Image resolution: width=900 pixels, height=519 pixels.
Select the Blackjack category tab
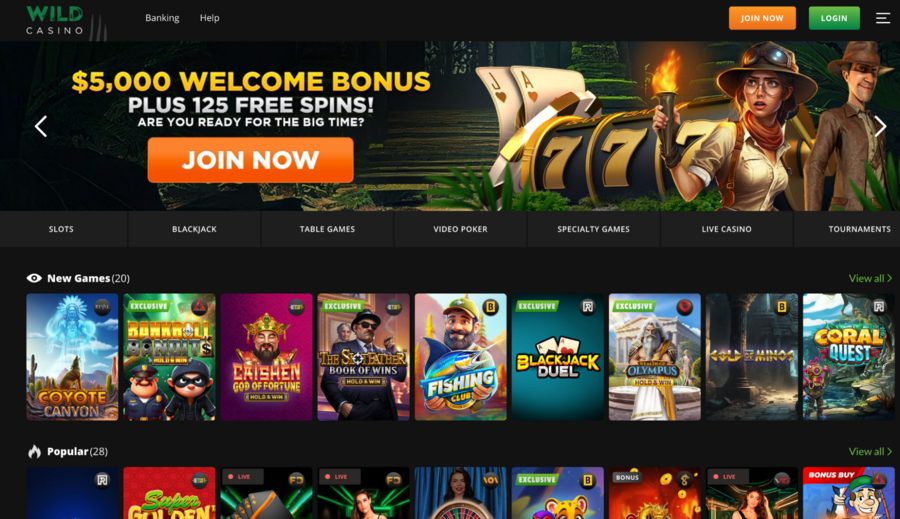pos(194,229)
